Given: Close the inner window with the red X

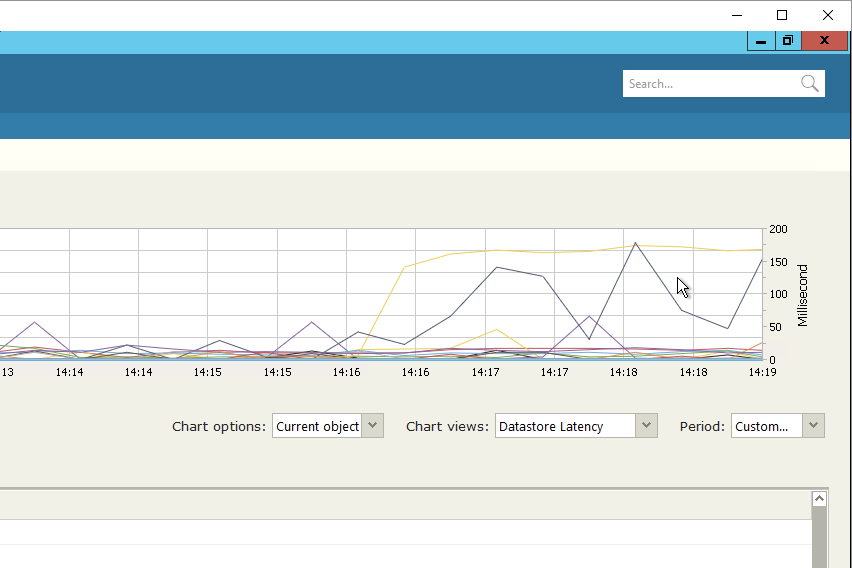Looking at the screenshot, I should coord(825,41).
